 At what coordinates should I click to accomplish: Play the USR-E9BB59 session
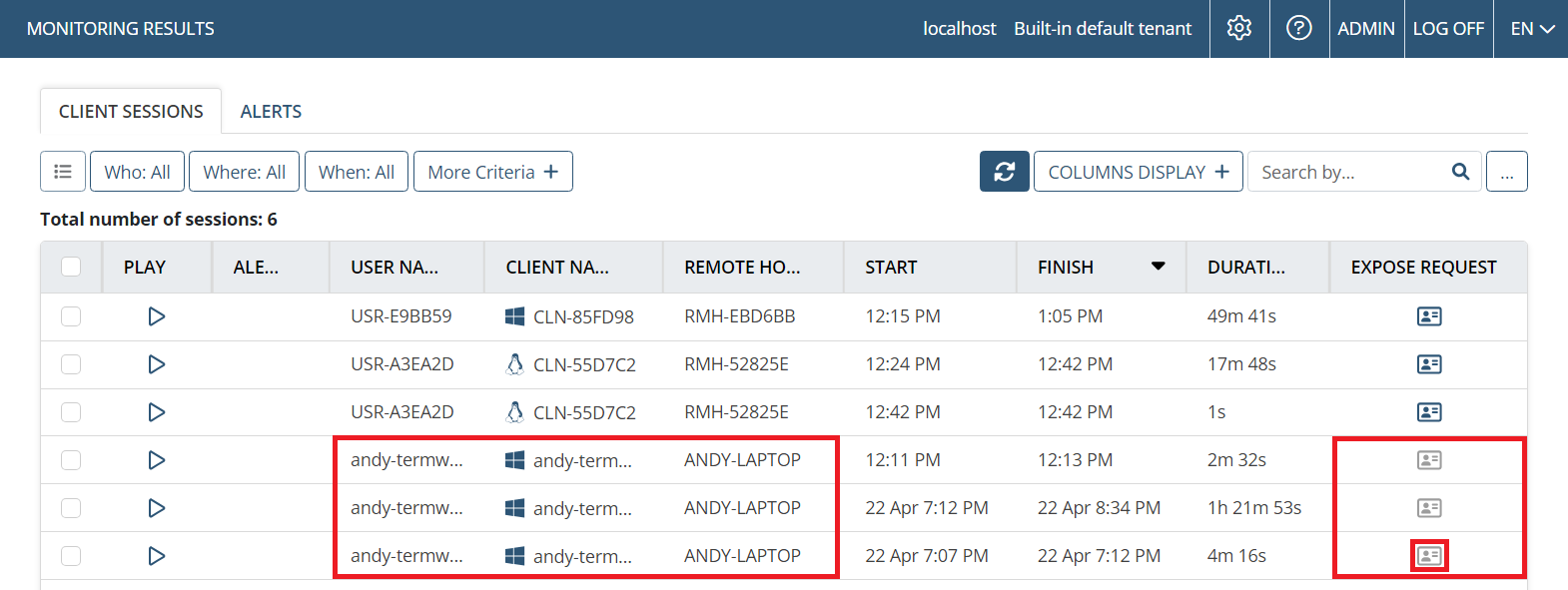pos(156,316)
